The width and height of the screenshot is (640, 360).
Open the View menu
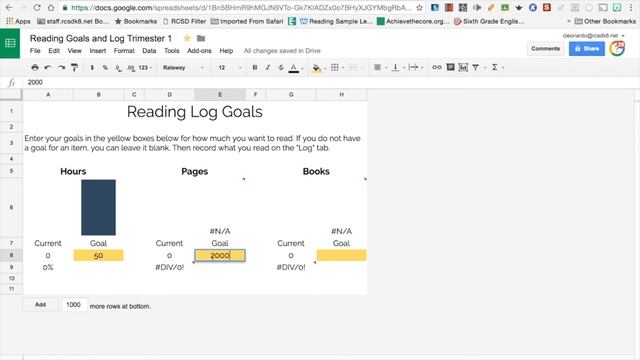pyautogui.click(x=74, y=51)
